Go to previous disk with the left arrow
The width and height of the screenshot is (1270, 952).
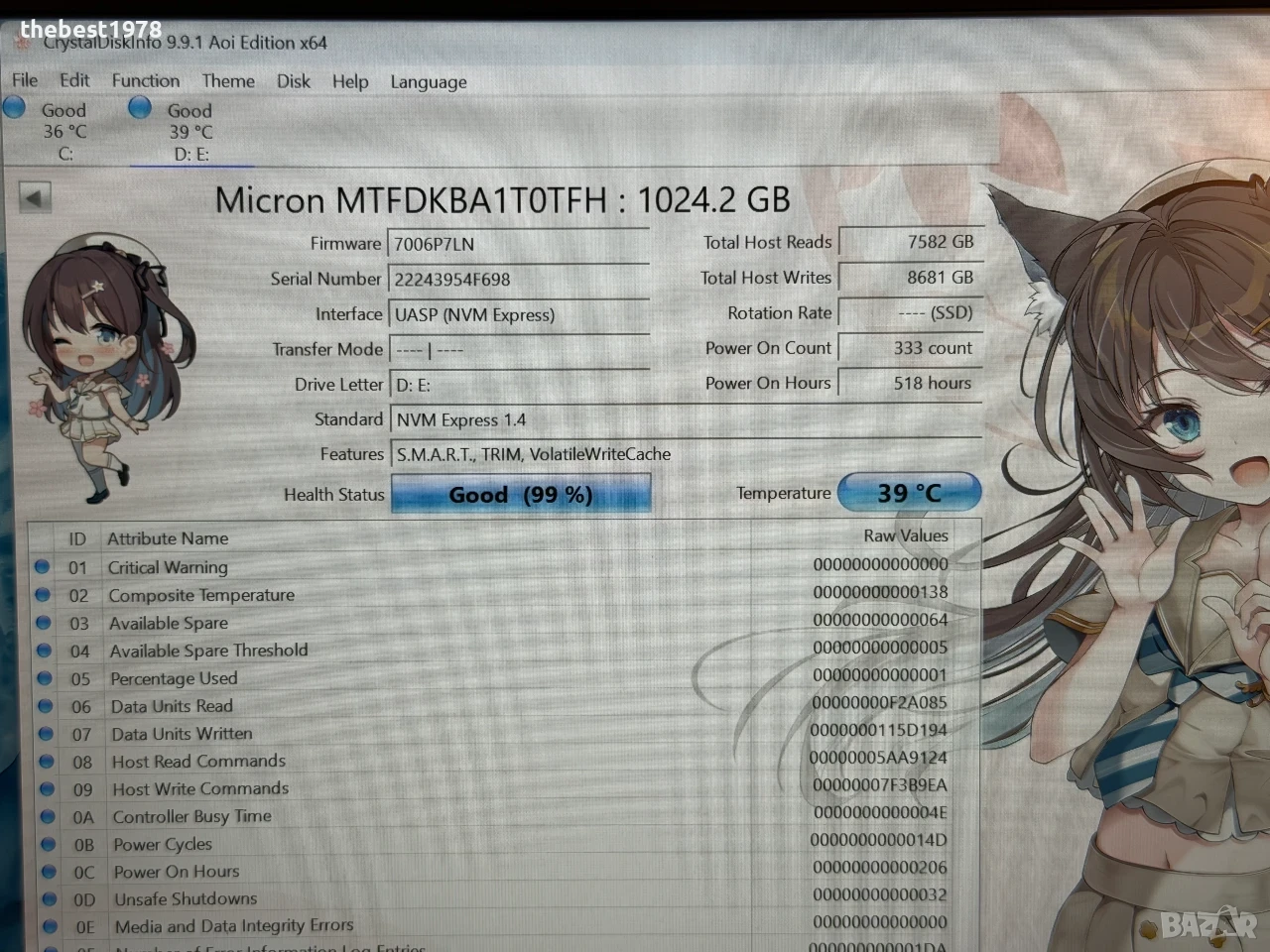click(35, 197)
